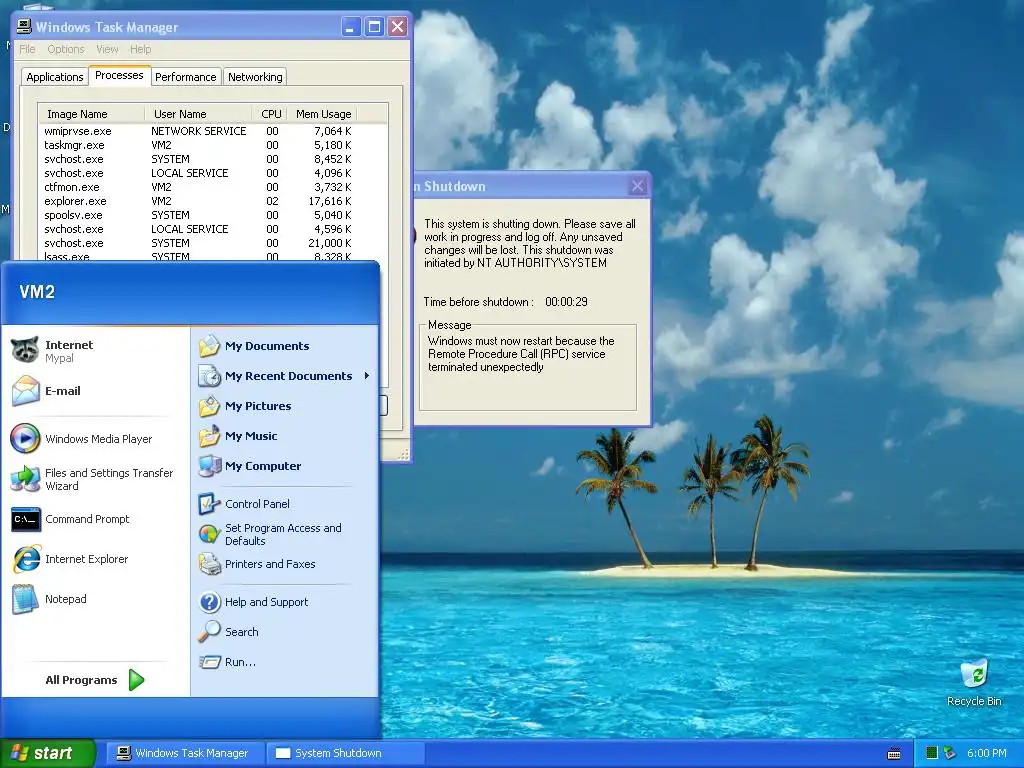
Task: Select the taskmgr.exe process row
Action: click(213, 145)
